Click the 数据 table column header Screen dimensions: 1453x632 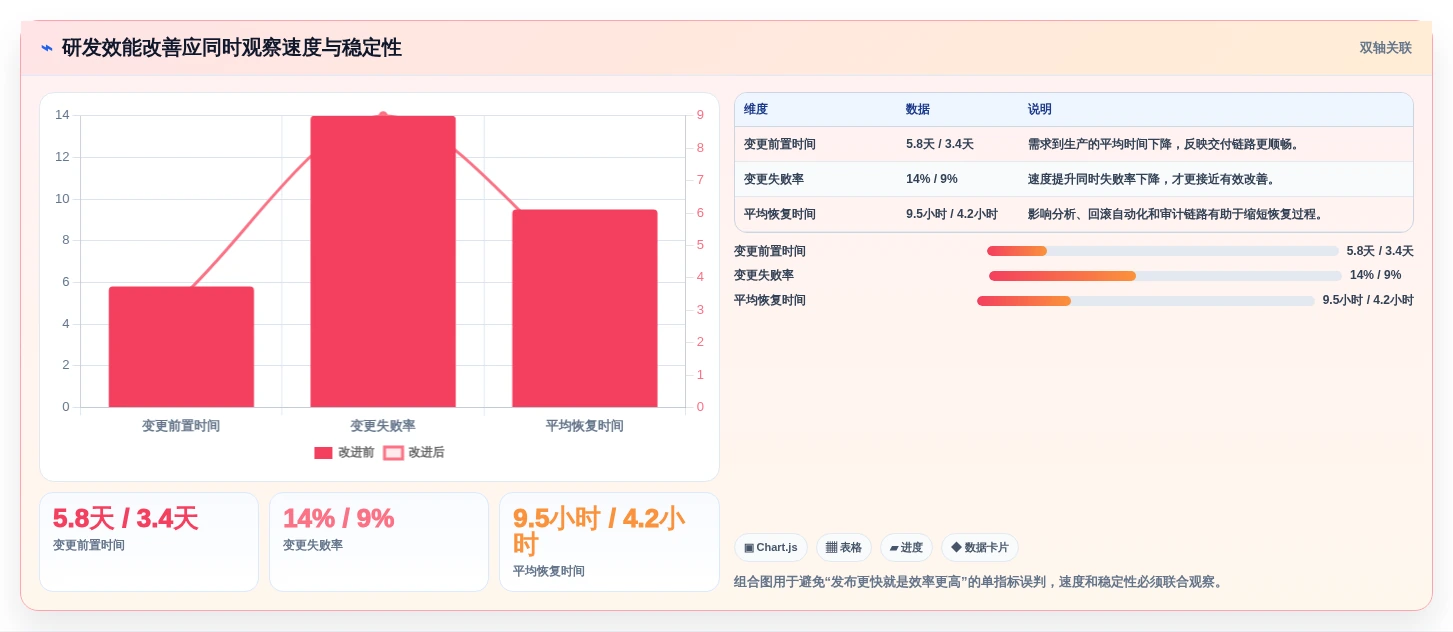point(918,110)
